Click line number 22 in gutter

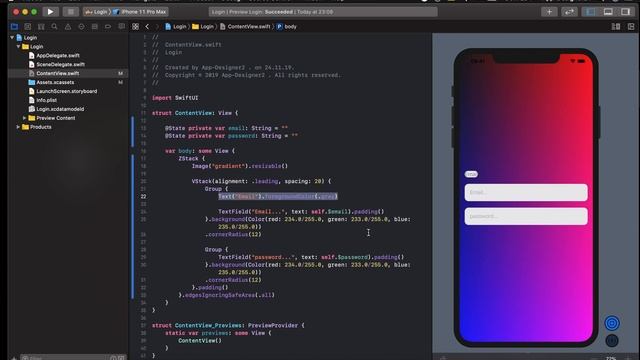[143, 196]
